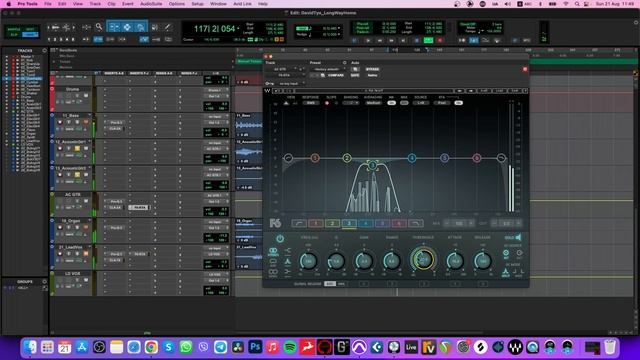Open the BANDING dropdown

tap(351, 103)
